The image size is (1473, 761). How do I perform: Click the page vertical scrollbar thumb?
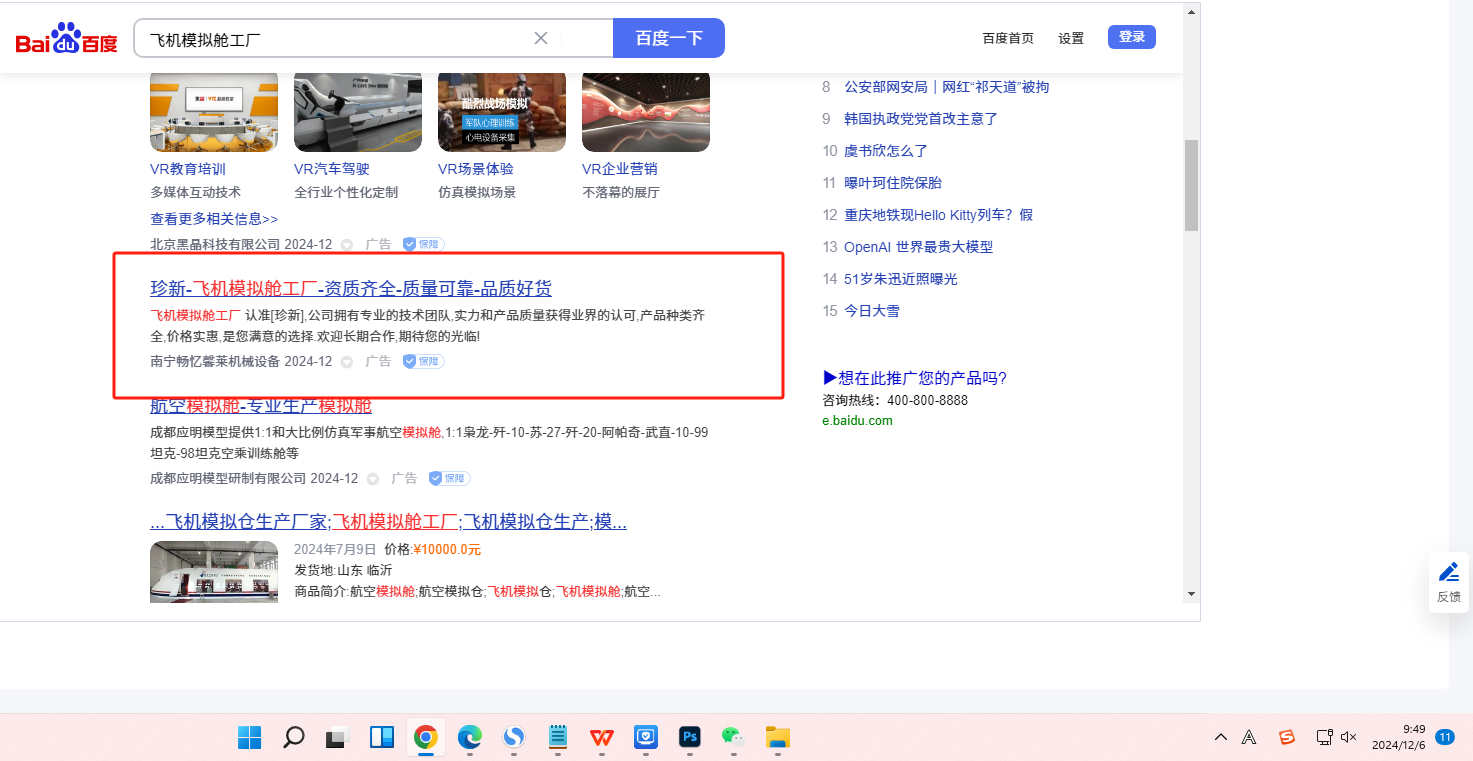click(x=1191, y=185)
